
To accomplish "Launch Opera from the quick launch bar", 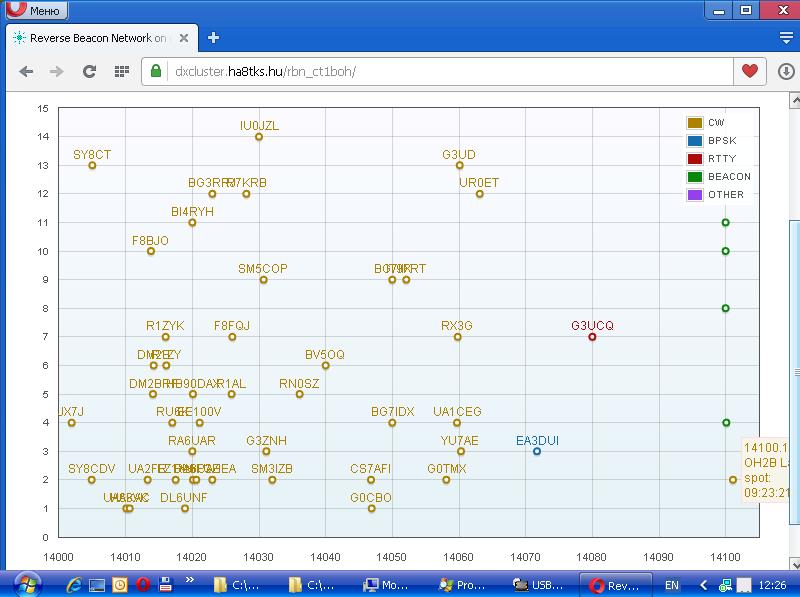I will tap(143, 585).
